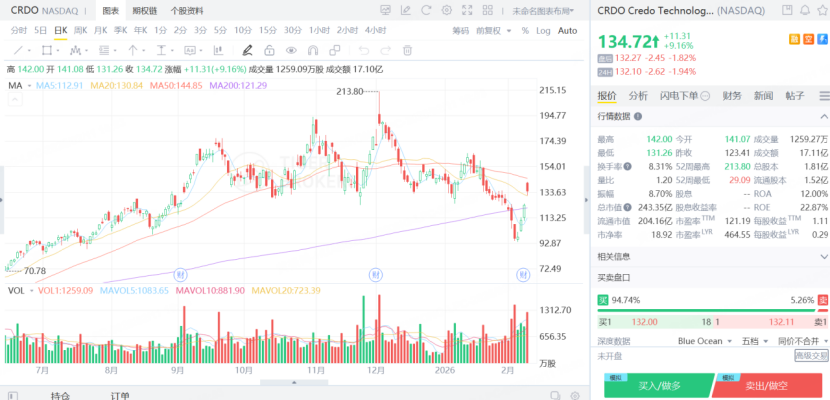Select the Fibonacci levels drawing tool

(104, 51)
